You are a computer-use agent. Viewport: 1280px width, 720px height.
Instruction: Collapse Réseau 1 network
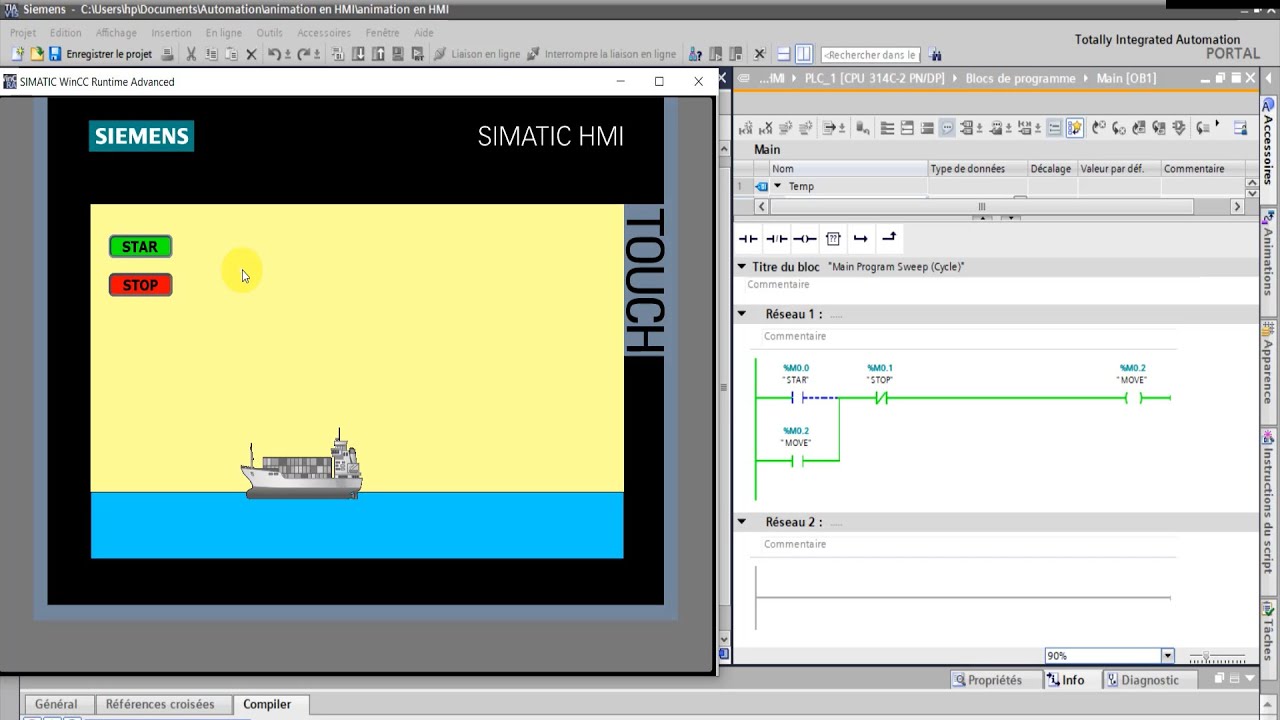point(742,314)
